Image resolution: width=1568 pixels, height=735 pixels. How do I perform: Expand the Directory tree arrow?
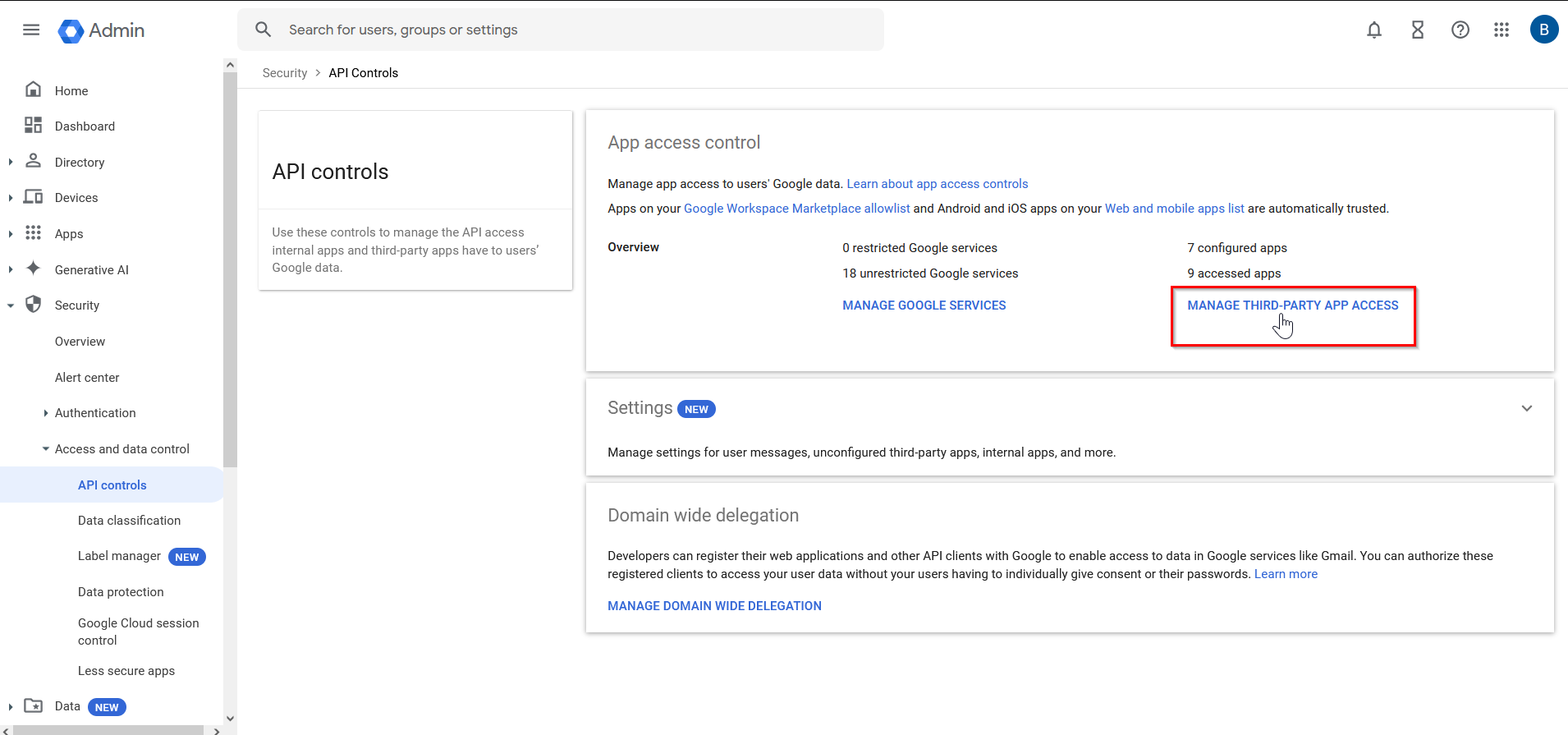click(x=10, y=163)
